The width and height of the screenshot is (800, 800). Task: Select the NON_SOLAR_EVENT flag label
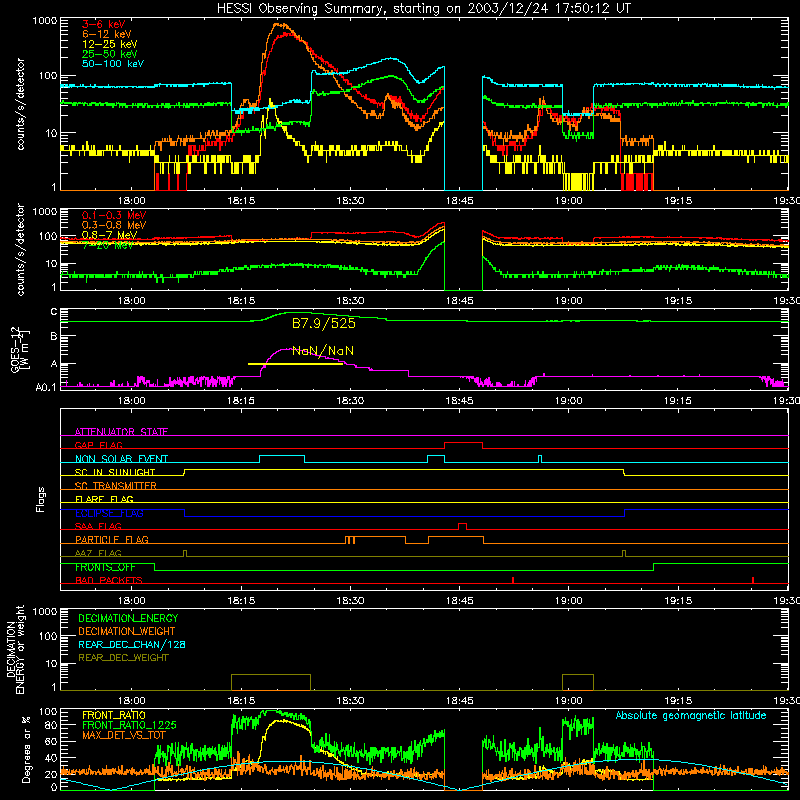(121, 459)
